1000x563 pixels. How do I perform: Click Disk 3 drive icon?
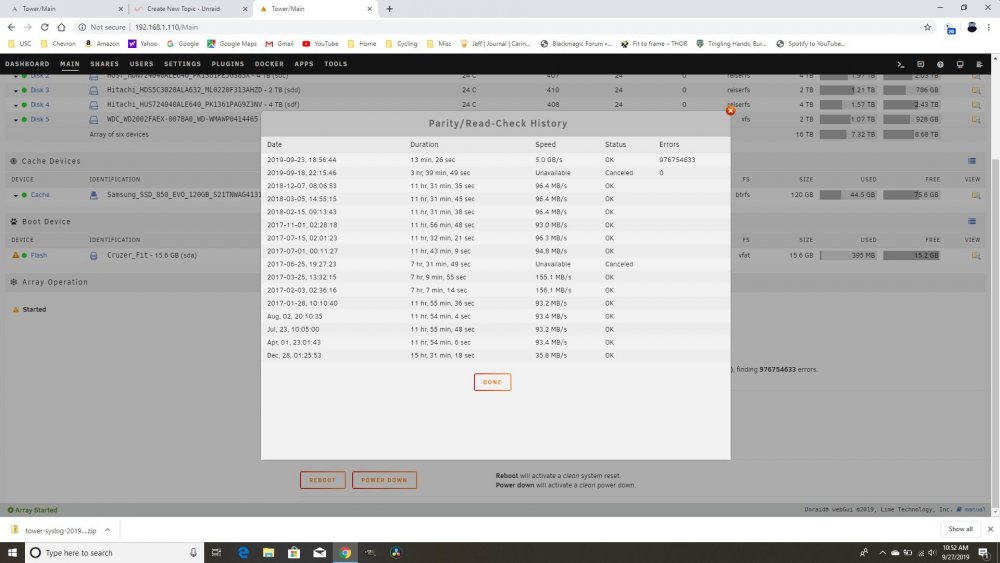[94, 91]
